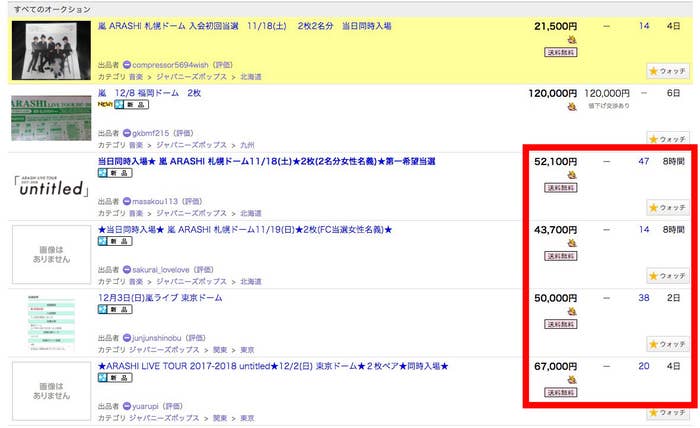Open the 音楽 category in the compressor5694wish listing

pyautogui.click(x=136, y=77)
